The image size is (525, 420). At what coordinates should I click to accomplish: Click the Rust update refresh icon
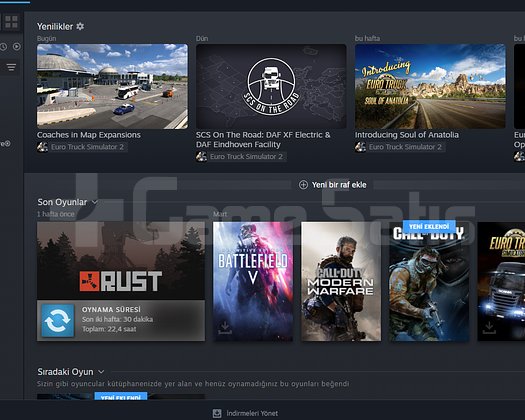(x=58, y=320)
